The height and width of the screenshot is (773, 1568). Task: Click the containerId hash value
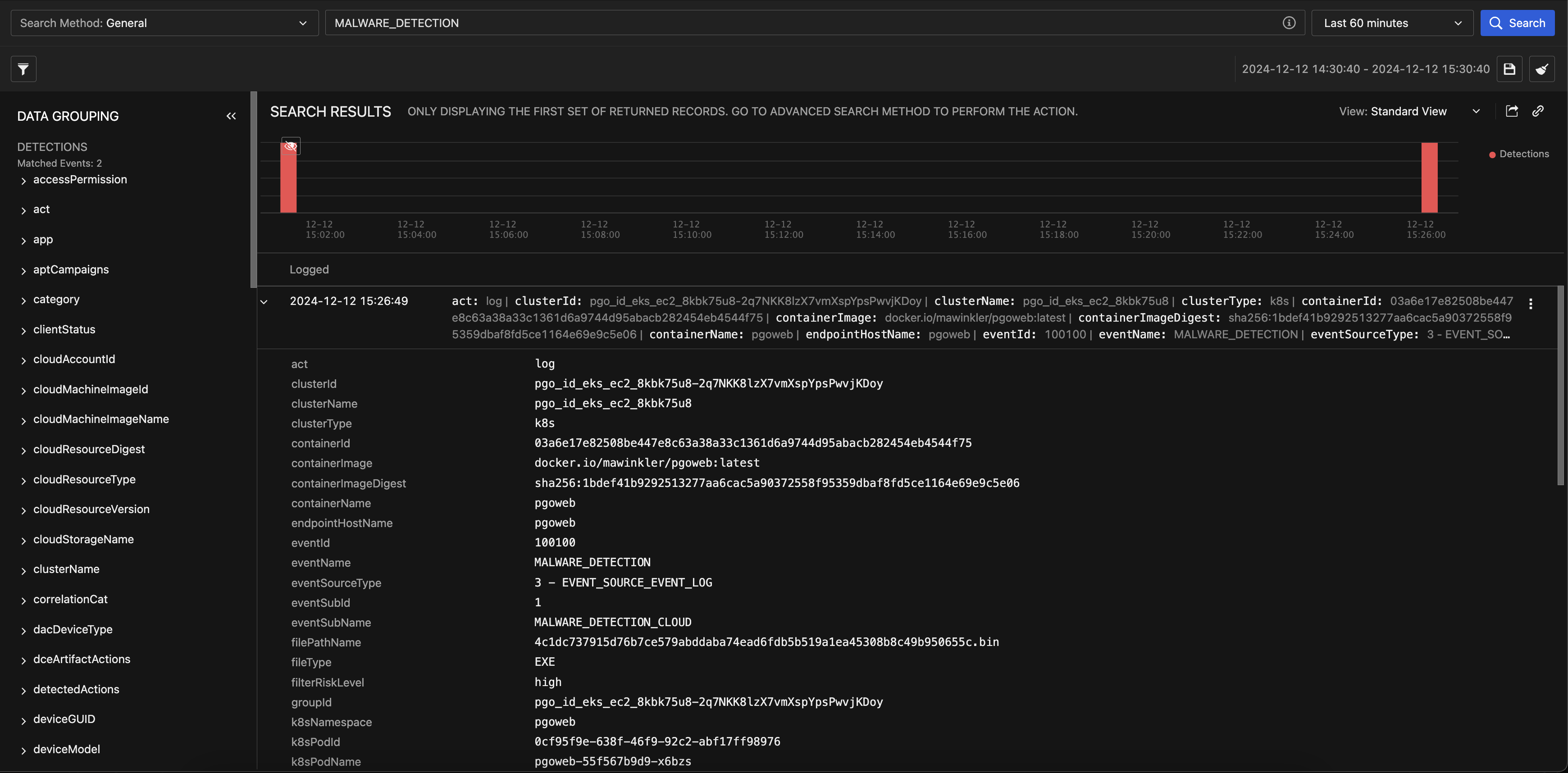pyautogui.click(x=753, y=442)
